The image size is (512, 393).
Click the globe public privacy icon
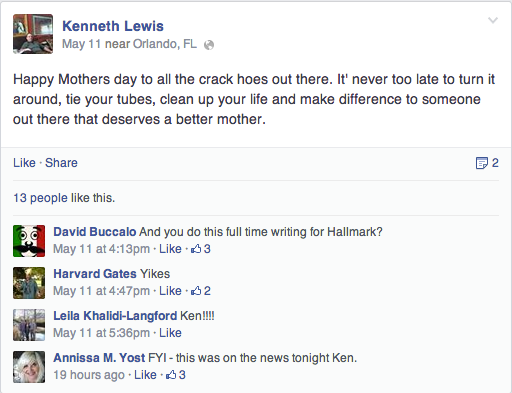[x=209, y=45]
